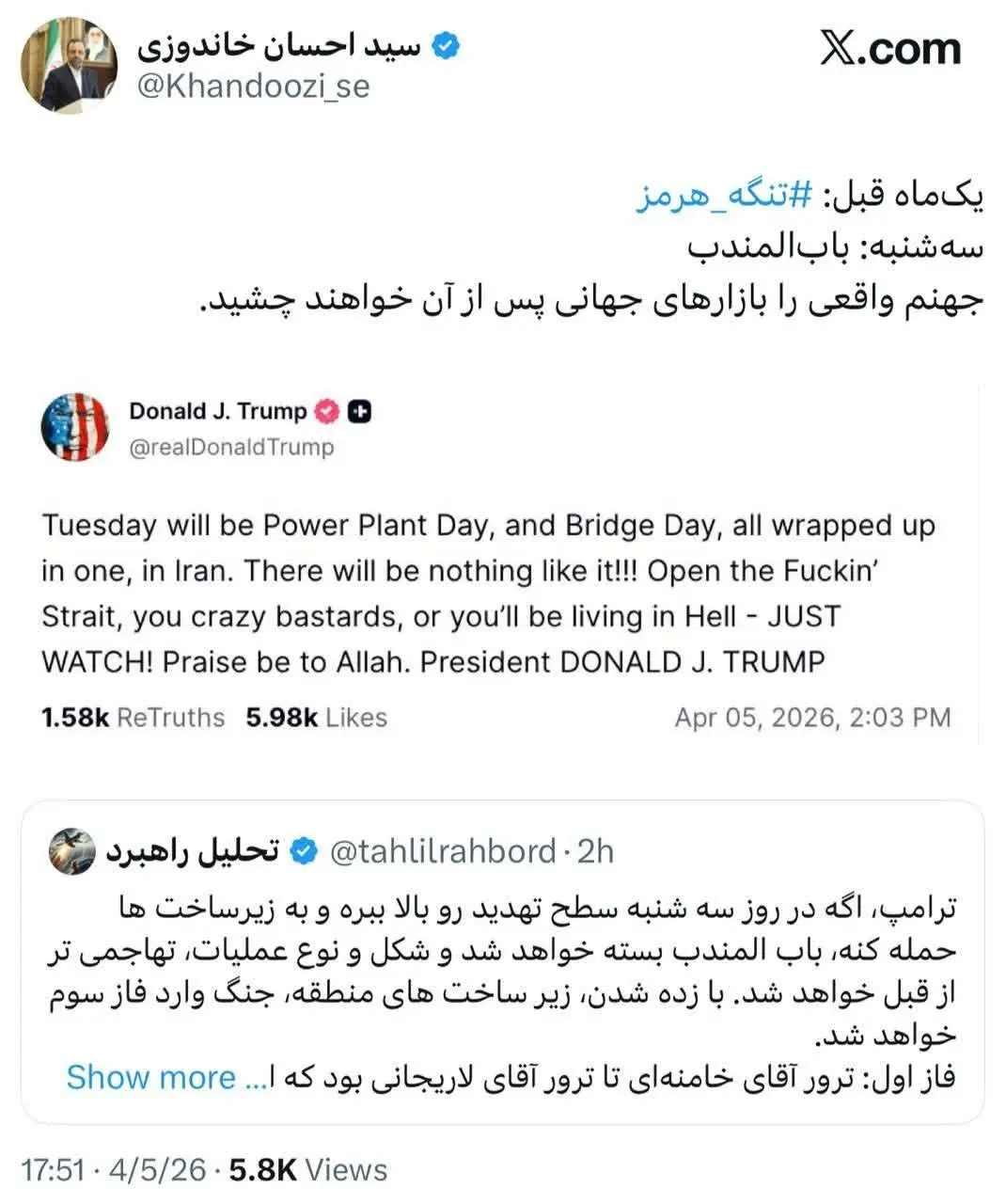Open Donald J. Trump's flag avatar
The height and width of the screenshot is (1204, 1006).
[x=75, y=427]
